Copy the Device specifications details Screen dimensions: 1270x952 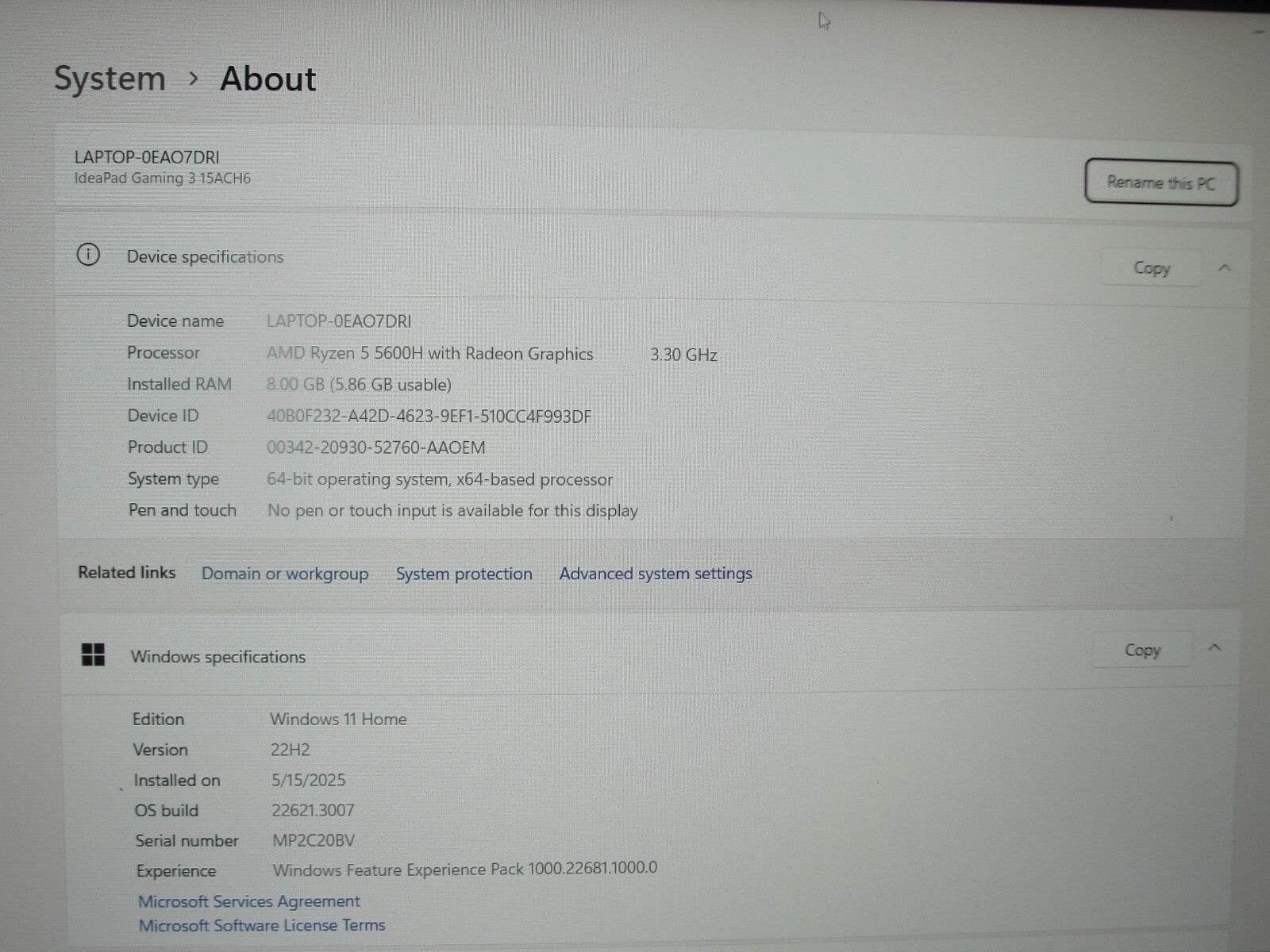1151,267
